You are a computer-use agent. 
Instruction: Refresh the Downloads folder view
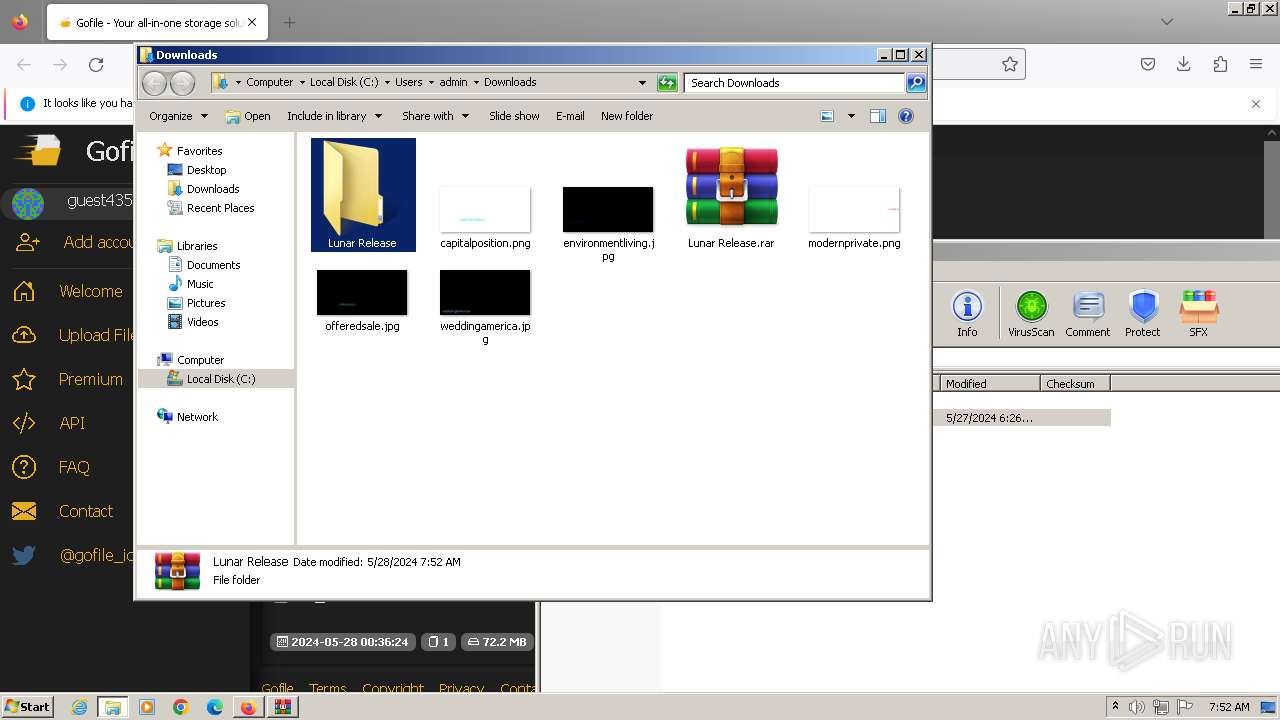click(667, 83)
